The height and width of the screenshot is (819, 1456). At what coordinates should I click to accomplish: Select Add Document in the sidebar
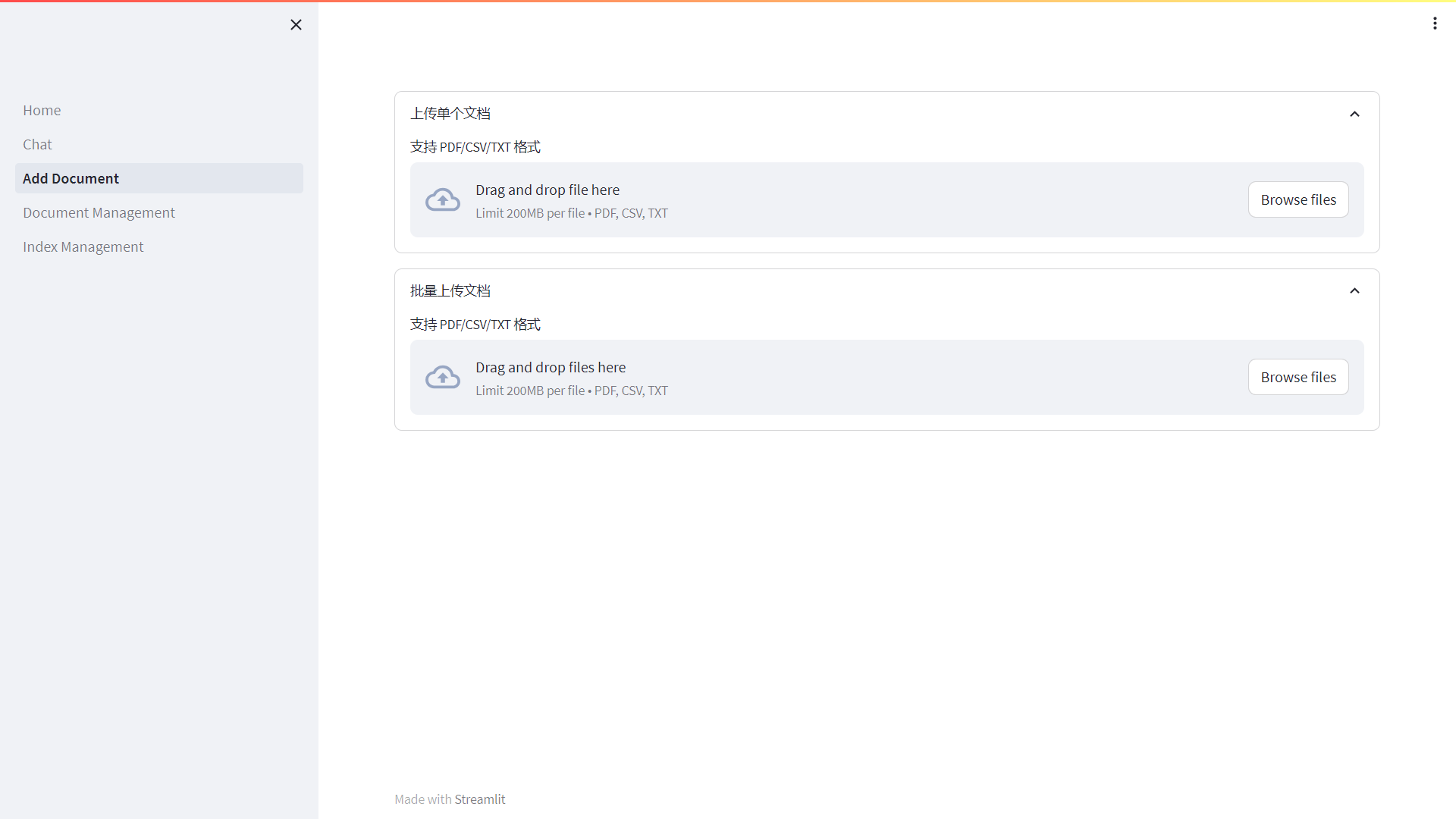pyautogui.click(x=71, y=179)
